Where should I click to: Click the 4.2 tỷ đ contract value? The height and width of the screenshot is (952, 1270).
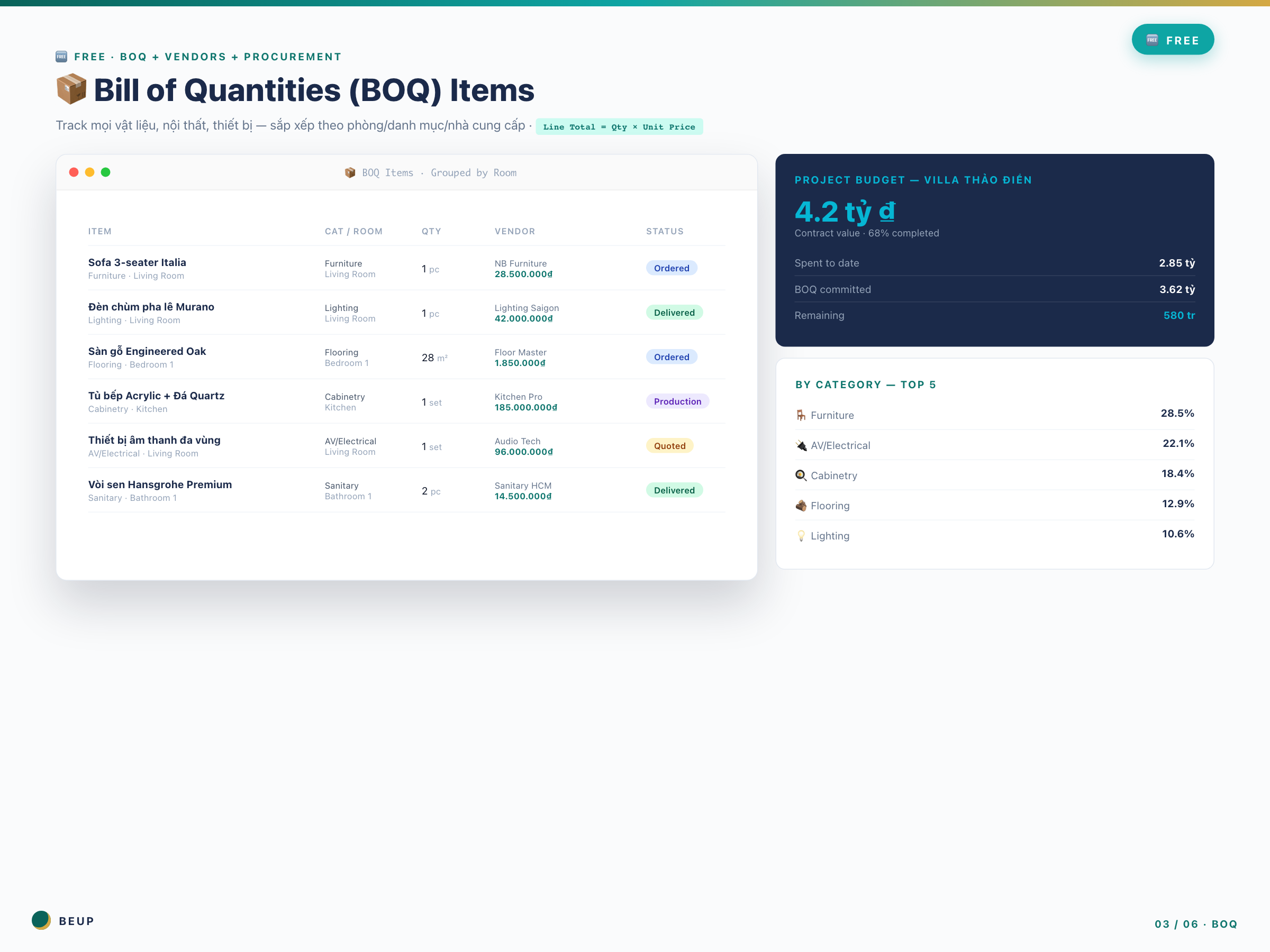845,211
